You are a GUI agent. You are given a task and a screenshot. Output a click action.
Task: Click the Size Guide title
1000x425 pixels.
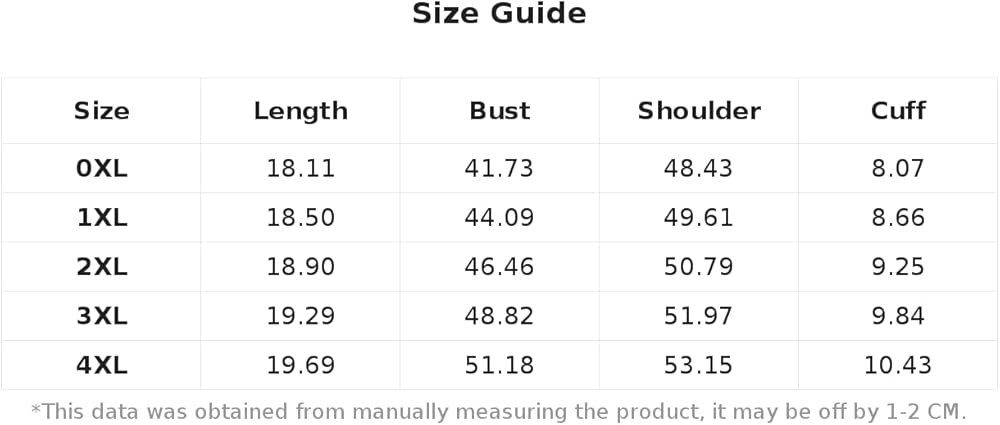(x=499, y=13)
